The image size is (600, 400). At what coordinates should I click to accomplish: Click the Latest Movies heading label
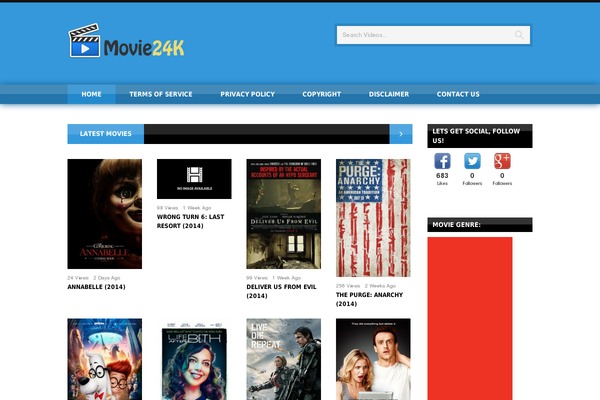[106, 134]
